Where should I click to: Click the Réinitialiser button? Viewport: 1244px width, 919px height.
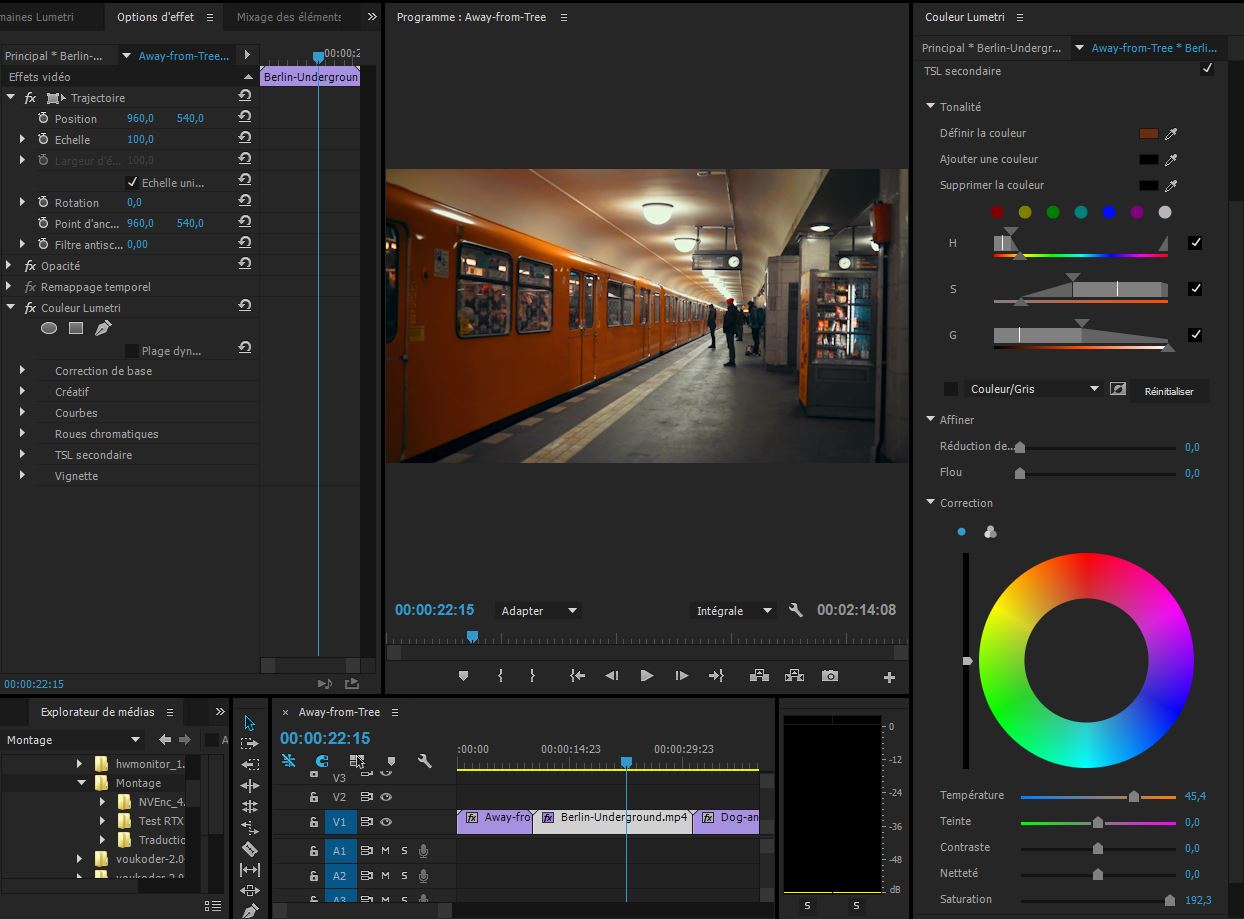[1169, 391]
